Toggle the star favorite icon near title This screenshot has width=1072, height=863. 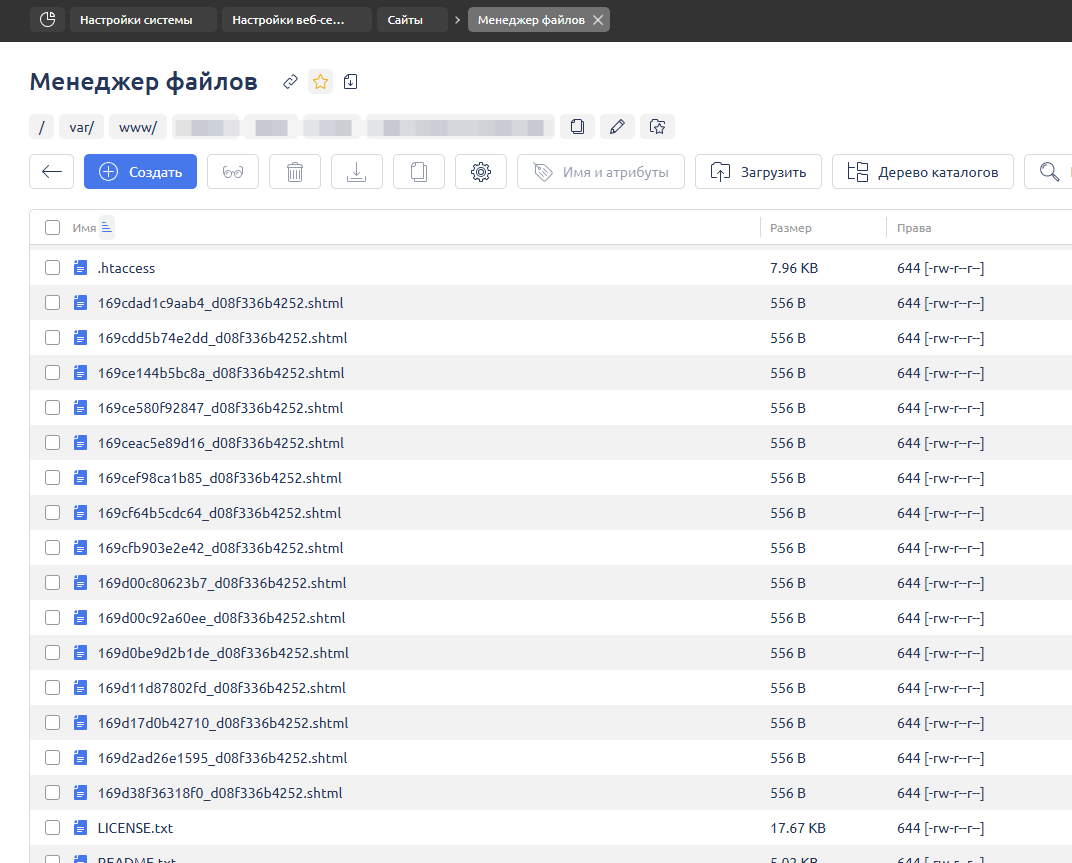click(x=320, y=82)
